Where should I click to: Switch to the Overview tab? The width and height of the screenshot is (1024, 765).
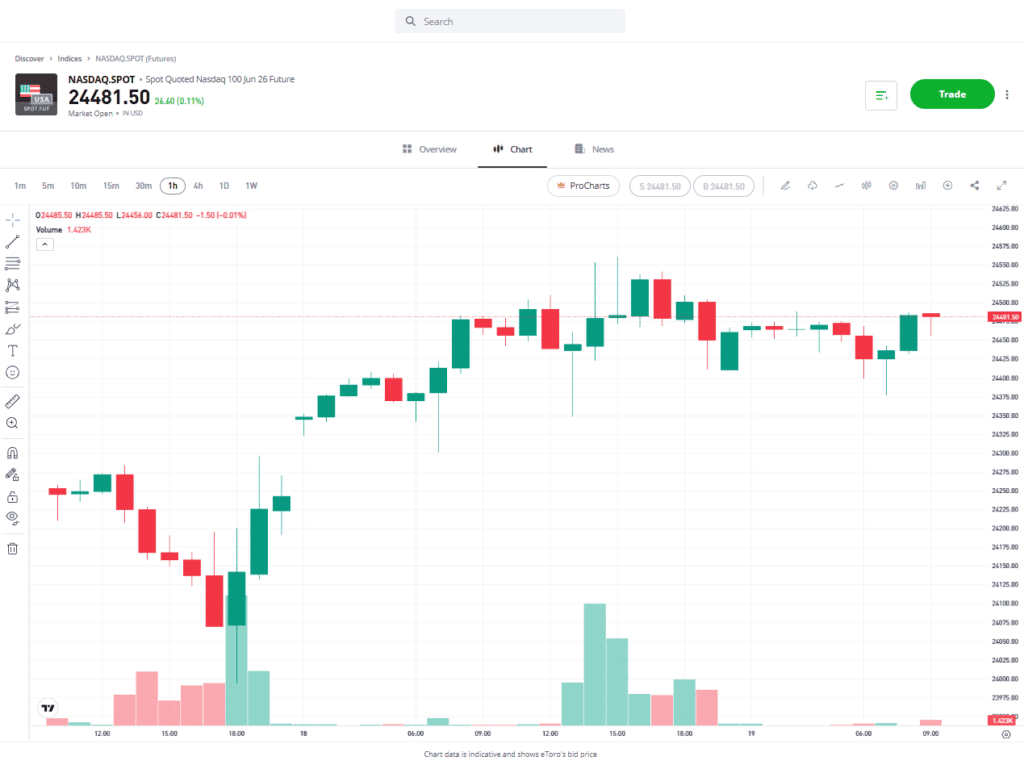tap(429, 149)
